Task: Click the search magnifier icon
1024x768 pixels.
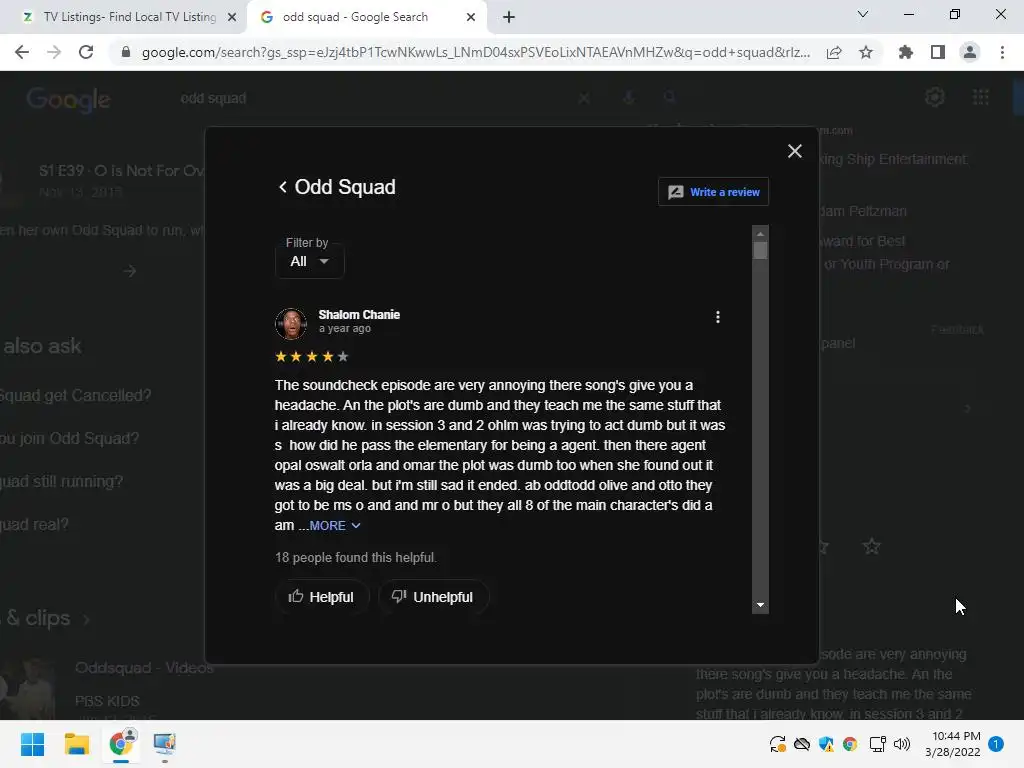Action: (669, 98)
